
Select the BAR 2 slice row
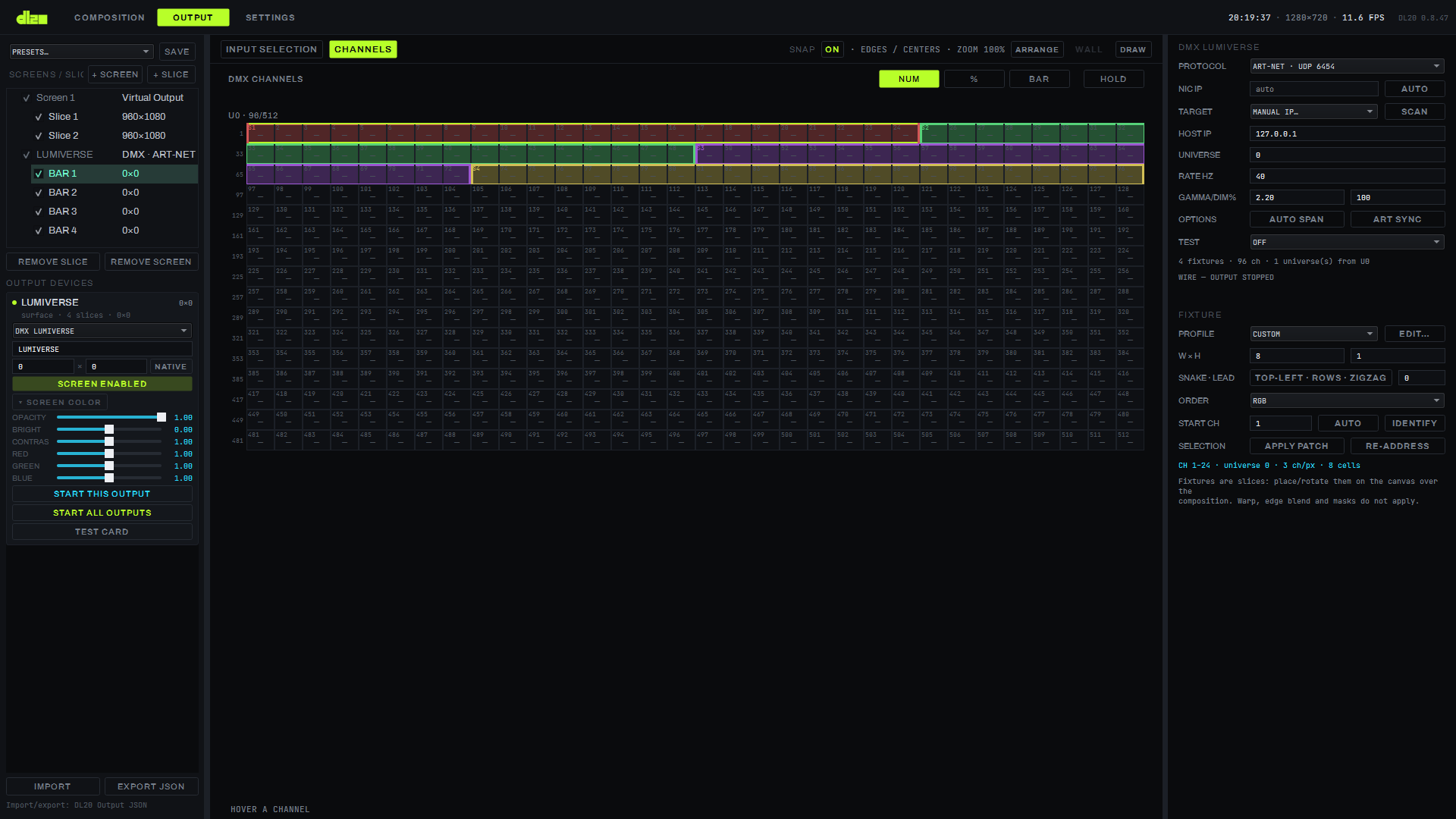(x=114, y=193)
